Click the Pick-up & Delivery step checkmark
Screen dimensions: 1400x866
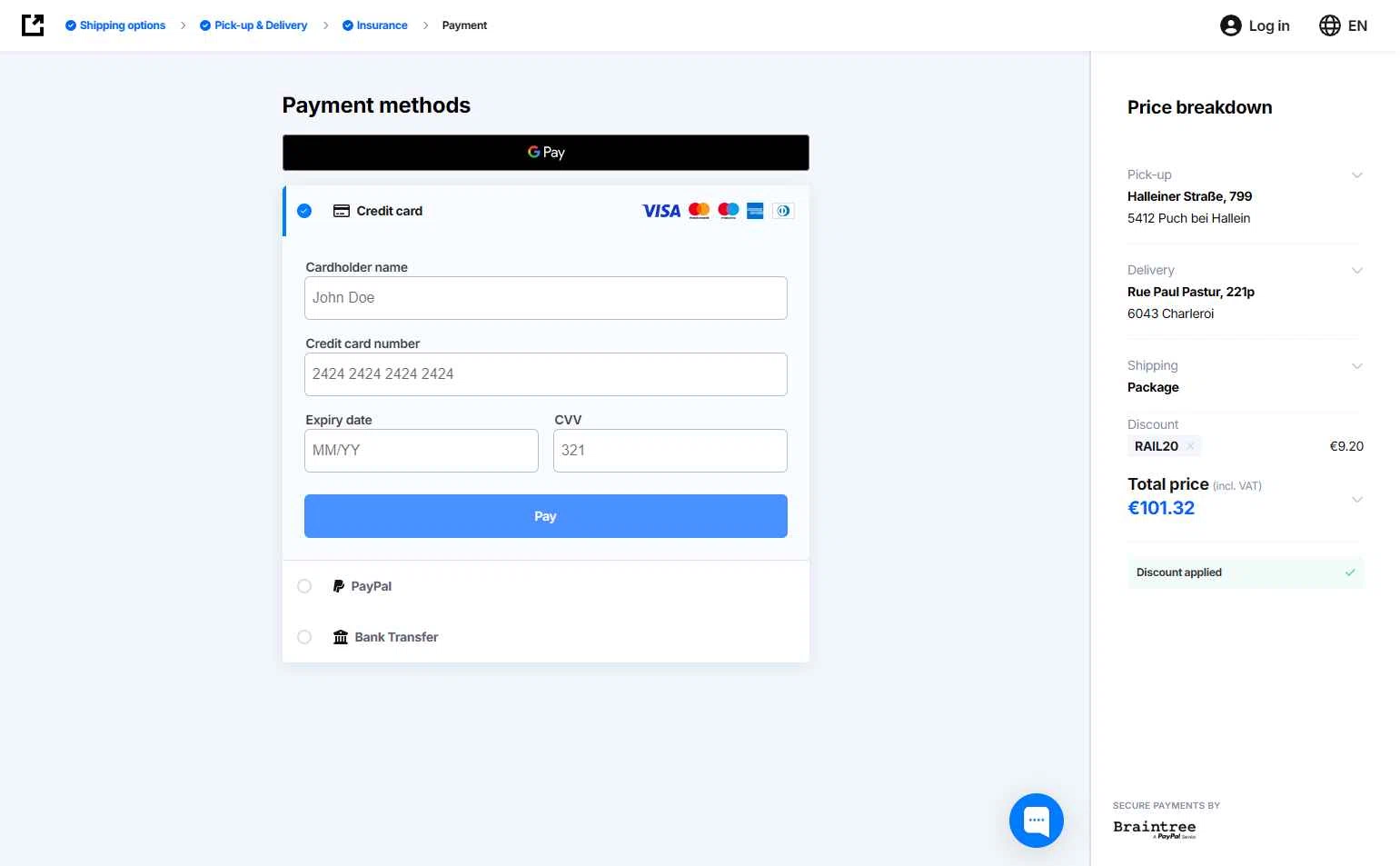[x=205, y=25]
